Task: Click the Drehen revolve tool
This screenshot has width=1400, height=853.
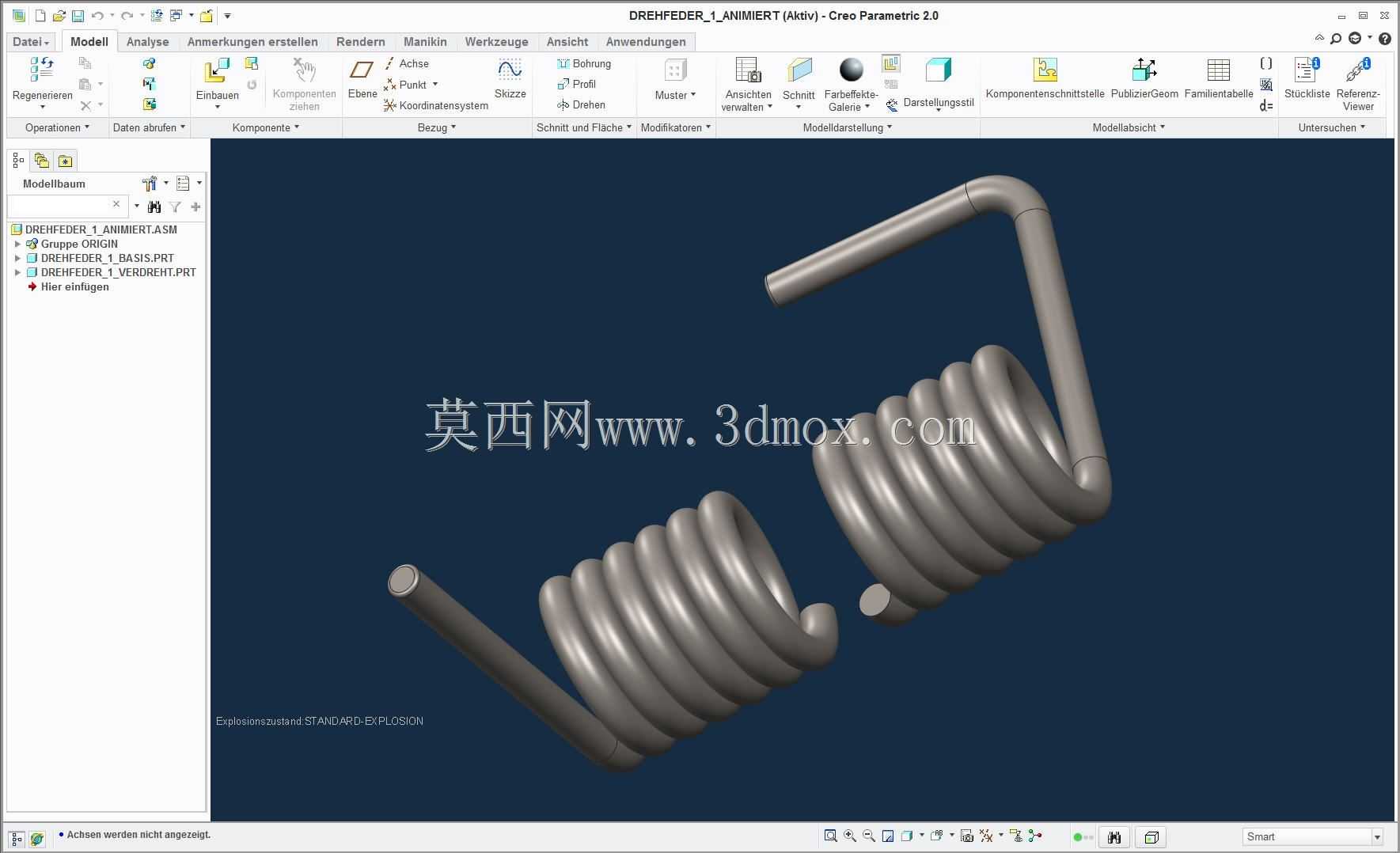Action: (x=581, y=104)
